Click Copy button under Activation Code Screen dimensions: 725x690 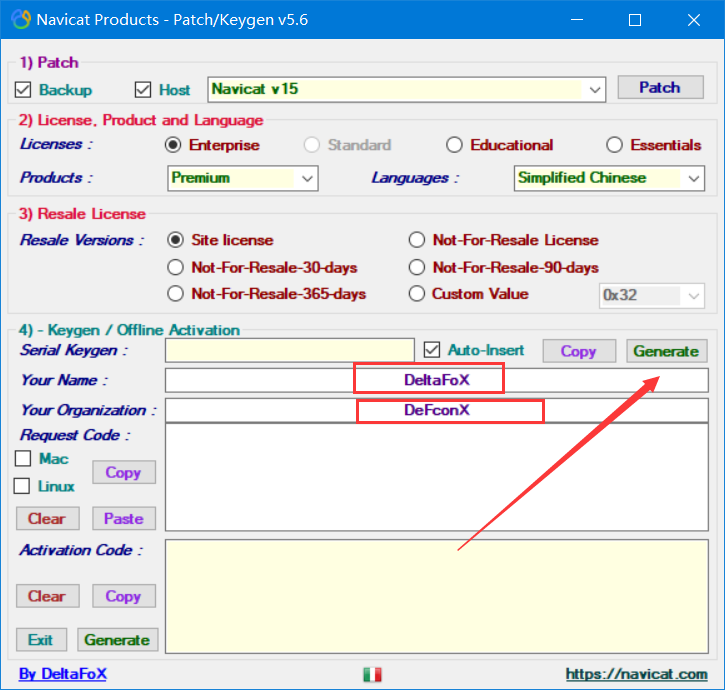pyautogui.click(x=123, y=596)
